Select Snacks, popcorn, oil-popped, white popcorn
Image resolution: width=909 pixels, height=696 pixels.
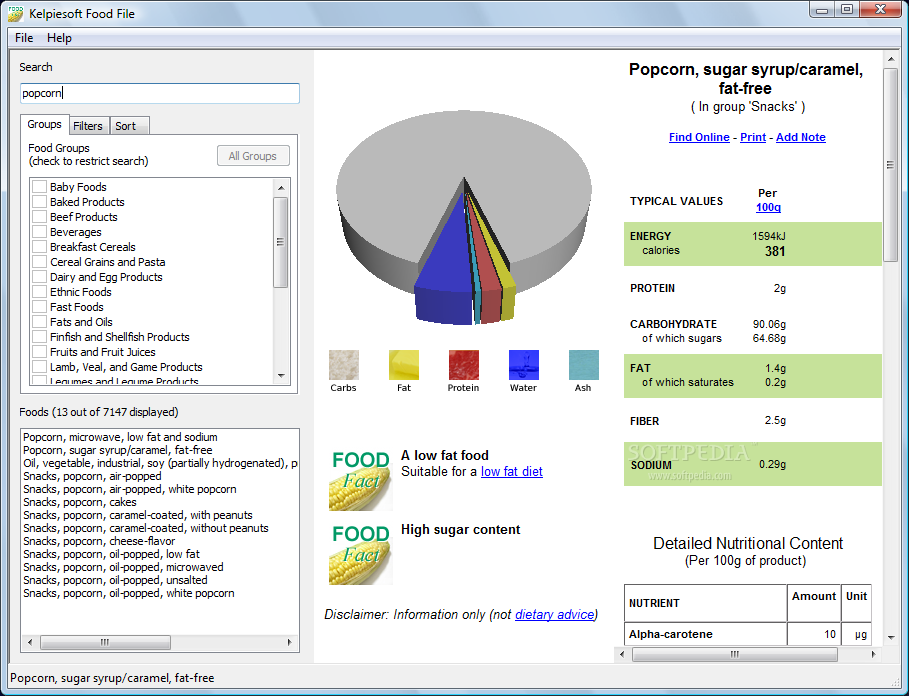click(129, 593)
